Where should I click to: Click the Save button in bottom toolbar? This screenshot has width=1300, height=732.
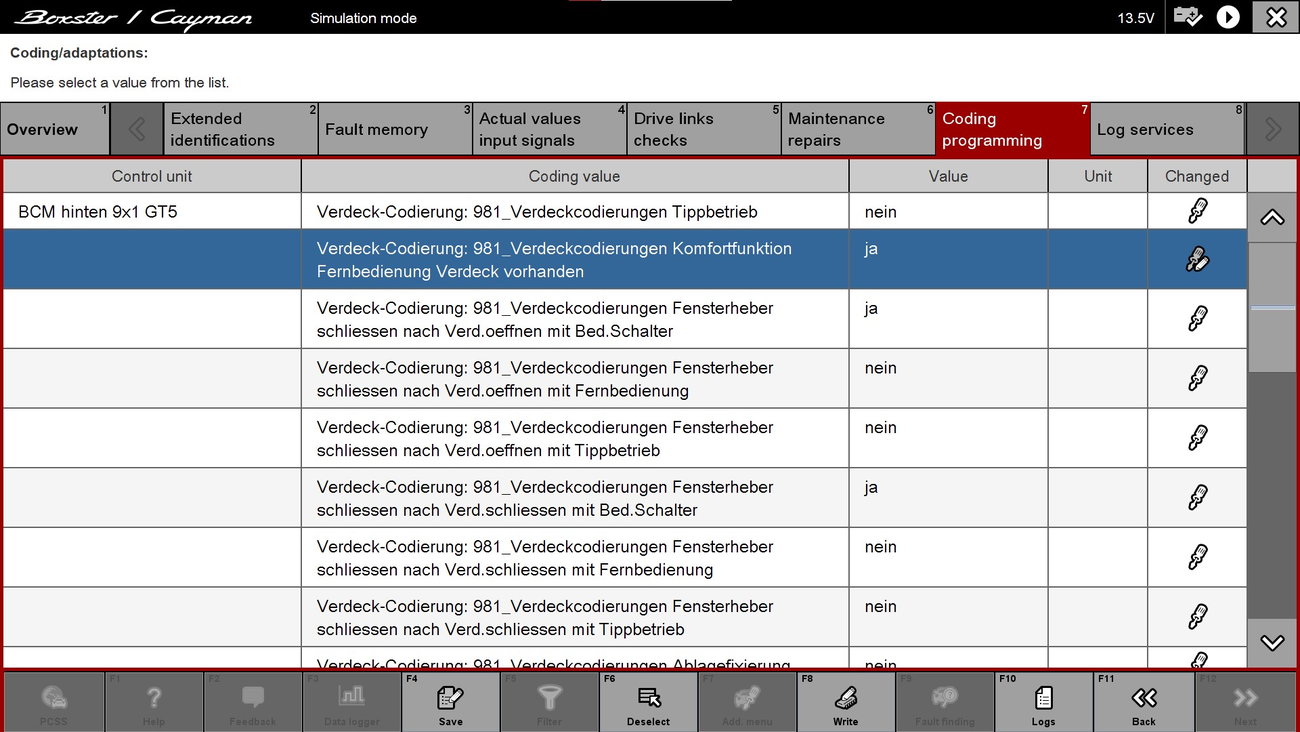(450, 702)
